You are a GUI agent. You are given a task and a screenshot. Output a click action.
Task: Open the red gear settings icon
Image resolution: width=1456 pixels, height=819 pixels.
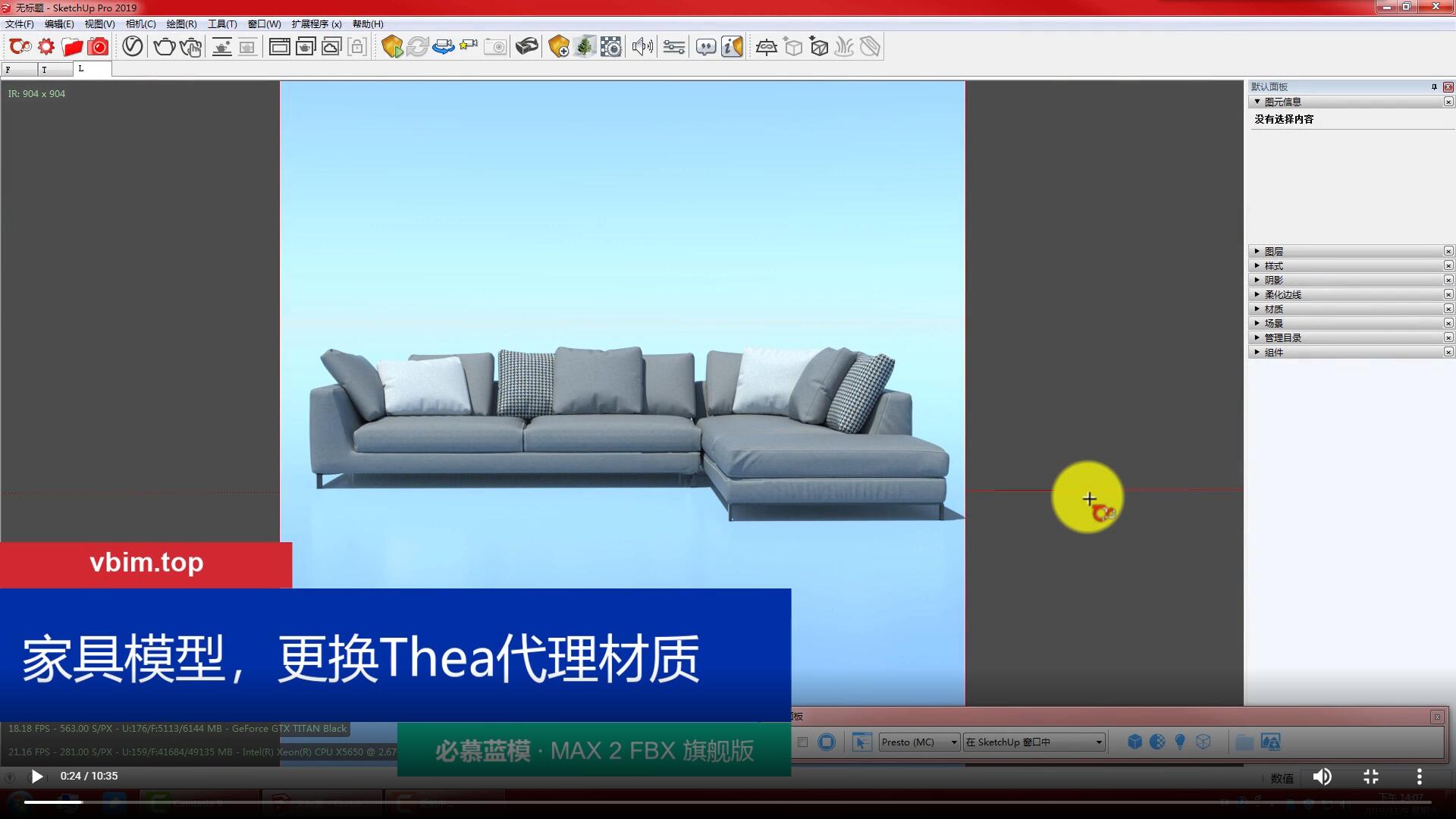tap(46, 47)
